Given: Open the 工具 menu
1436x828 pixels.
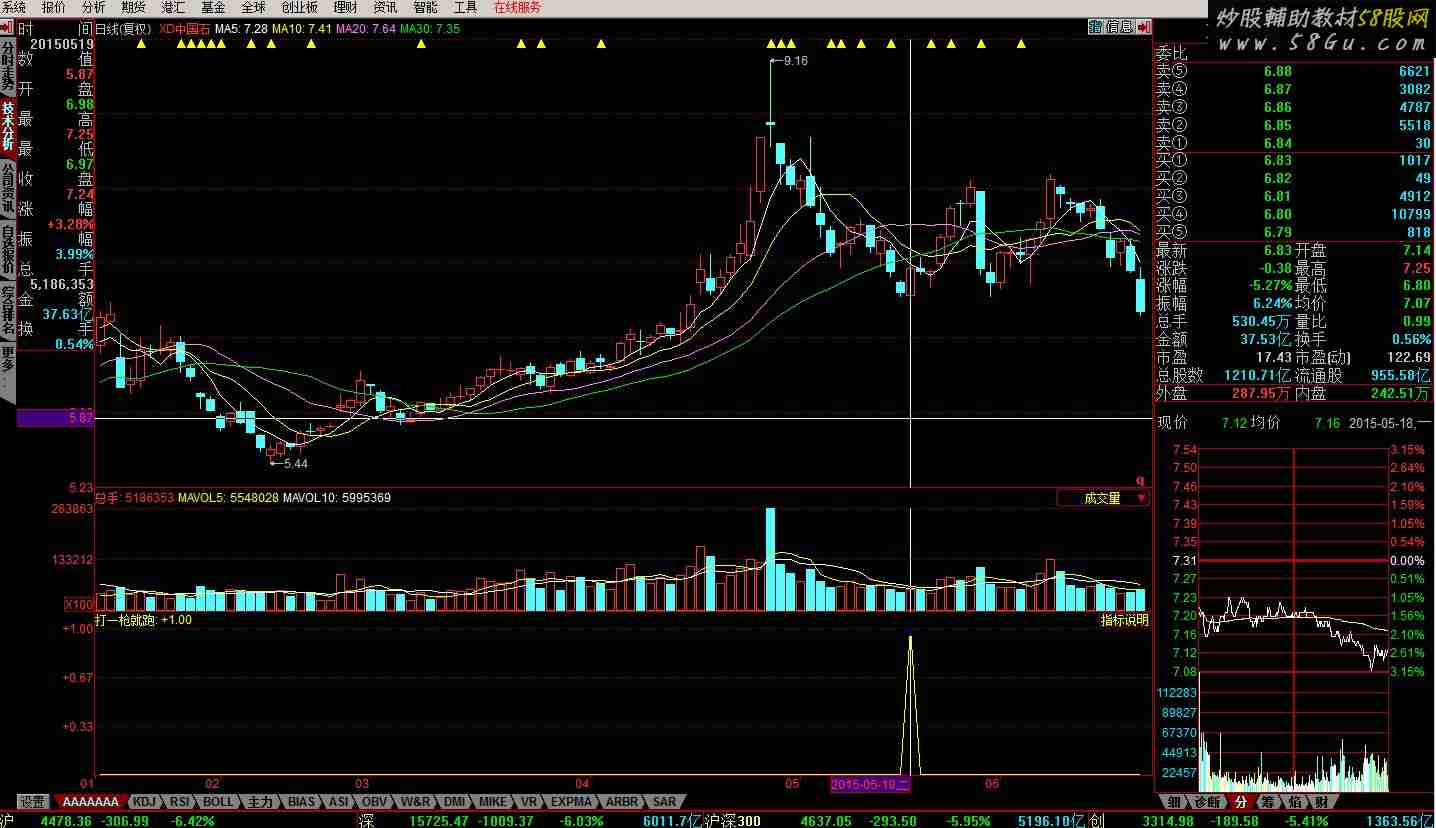Looking at the screenshot, I should [465, 7].
